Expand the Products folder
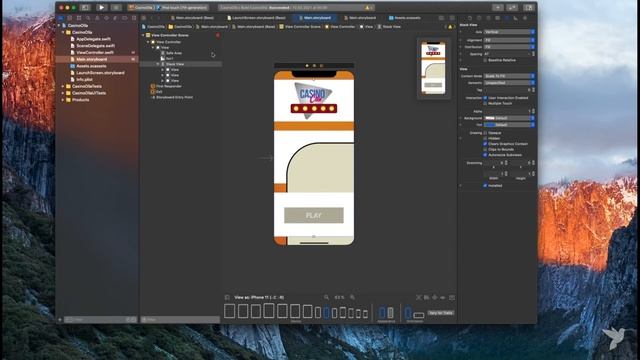 [63, 100]
